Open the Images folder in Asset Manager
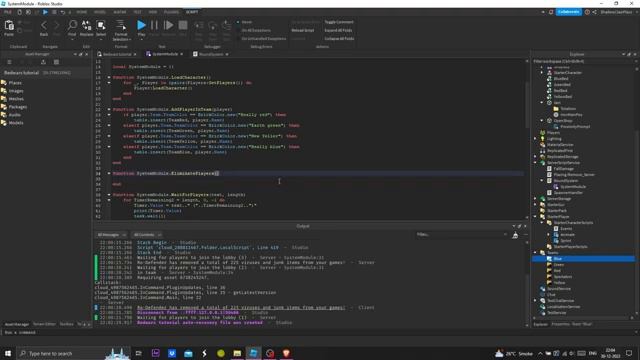 tap(16, 91)
